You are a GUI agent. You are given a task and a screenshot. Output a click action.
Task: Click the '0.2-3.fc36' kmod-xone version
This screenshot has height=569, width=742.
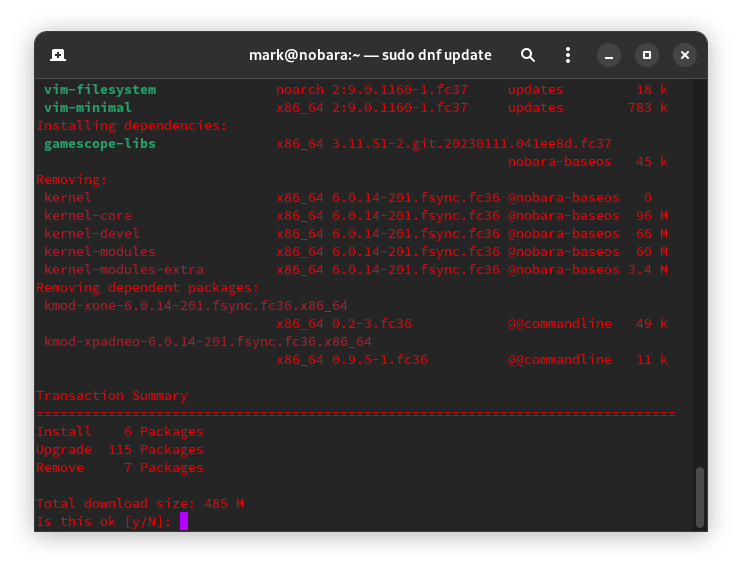point(371,323)
